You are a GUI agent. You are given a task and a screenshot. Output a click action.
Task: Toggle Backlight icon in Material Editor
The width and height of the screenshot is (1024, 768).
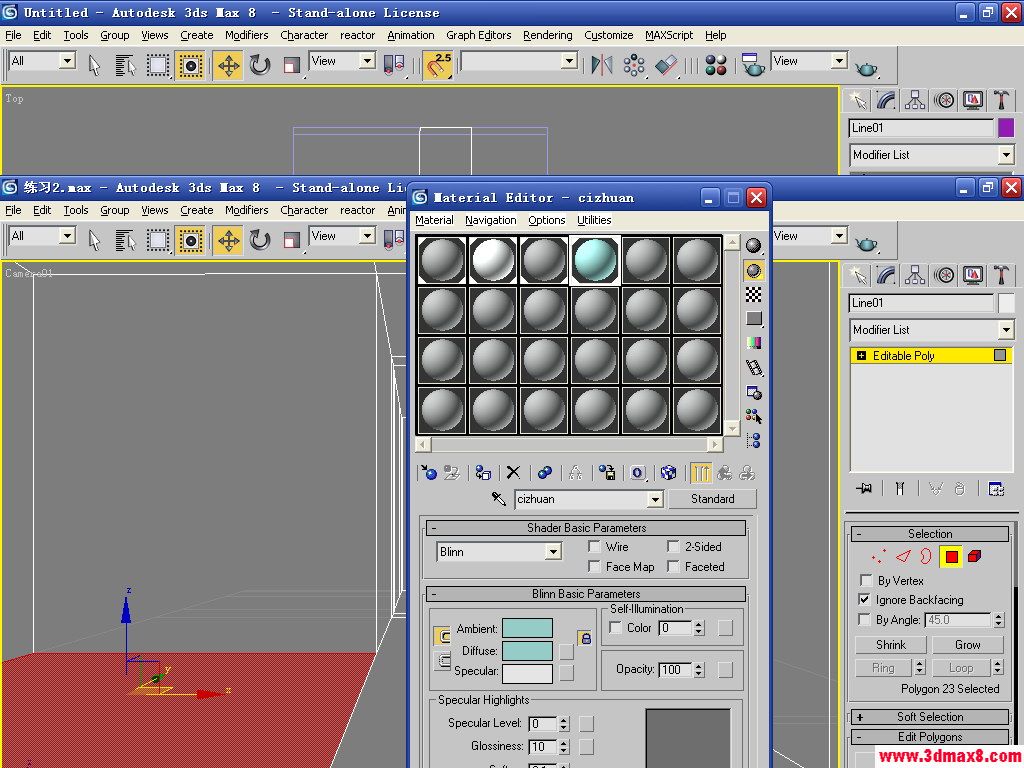pyautogui.click(x=754, y=270)
